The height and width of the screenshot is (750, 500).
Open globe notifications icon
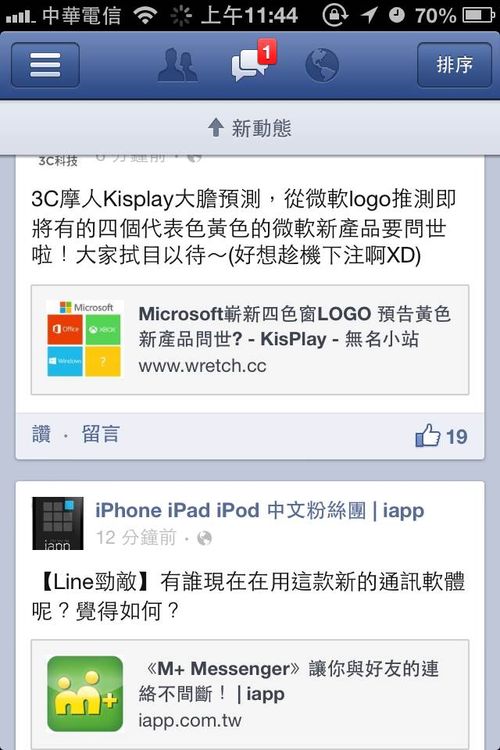(322, 65)
